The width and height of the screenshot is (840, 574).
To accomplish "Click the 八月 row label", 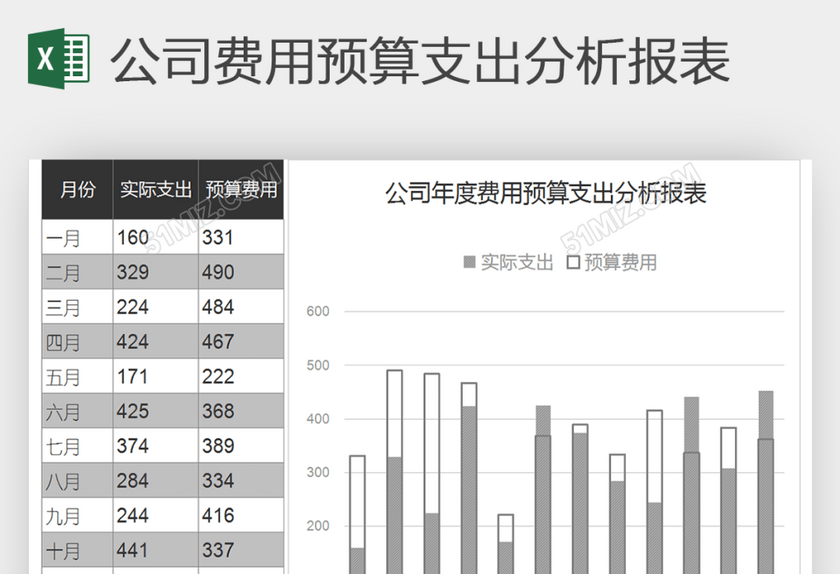I will tap(63, 481).
